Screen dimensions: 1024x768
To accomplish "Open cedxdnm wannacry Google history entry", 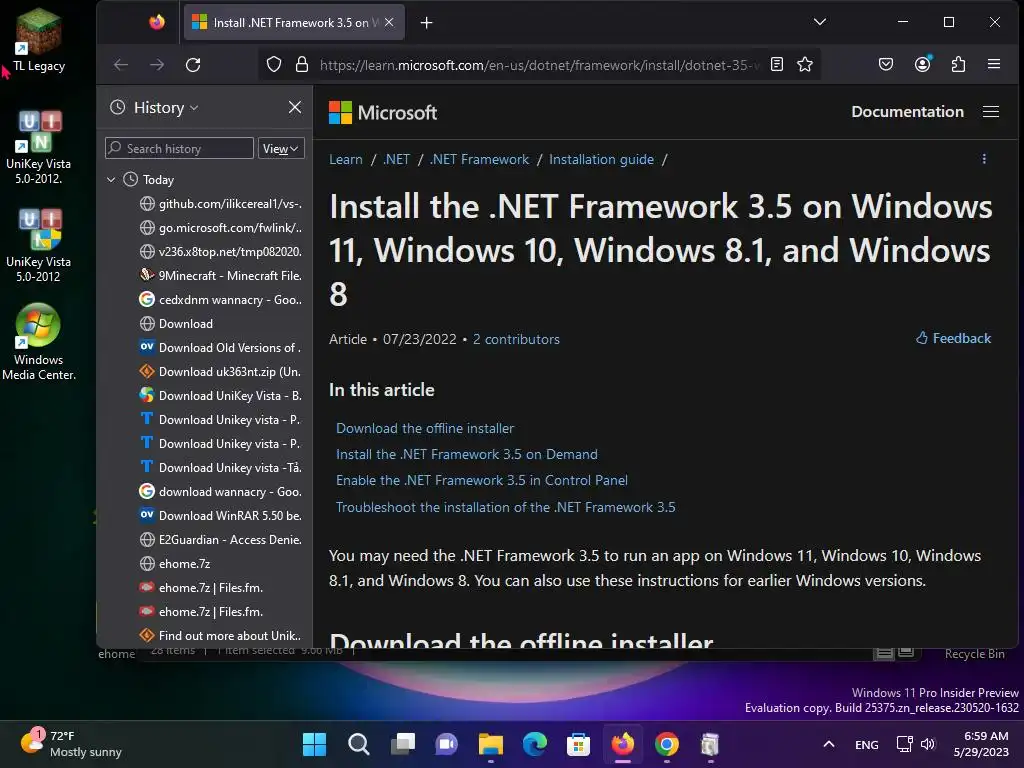I will tap(221, 300).
